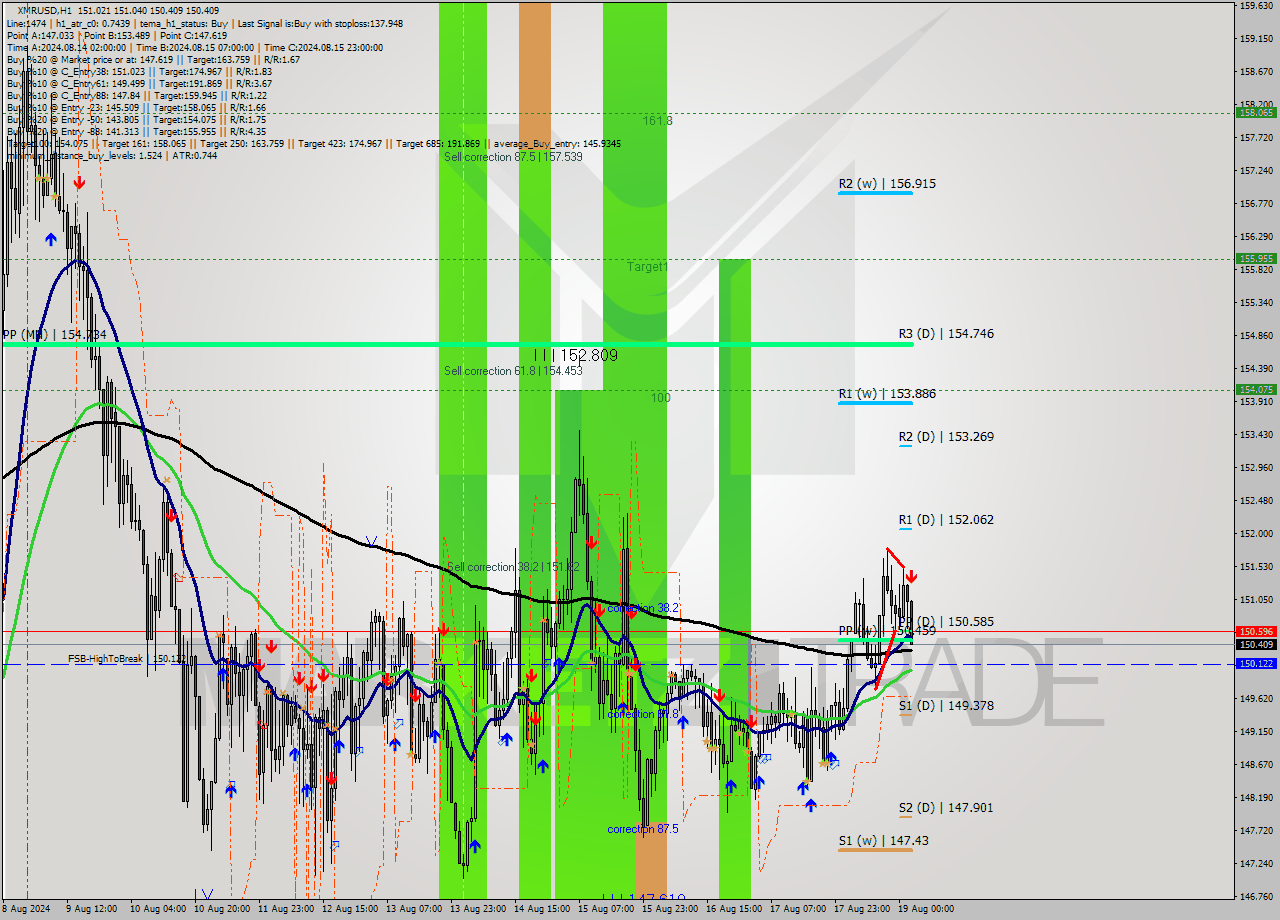The width and height of the screenshot is (1280, 920).
Task: Select the 'R2 (w) | 156.915' resistance label
Action: tap(887, 184)
